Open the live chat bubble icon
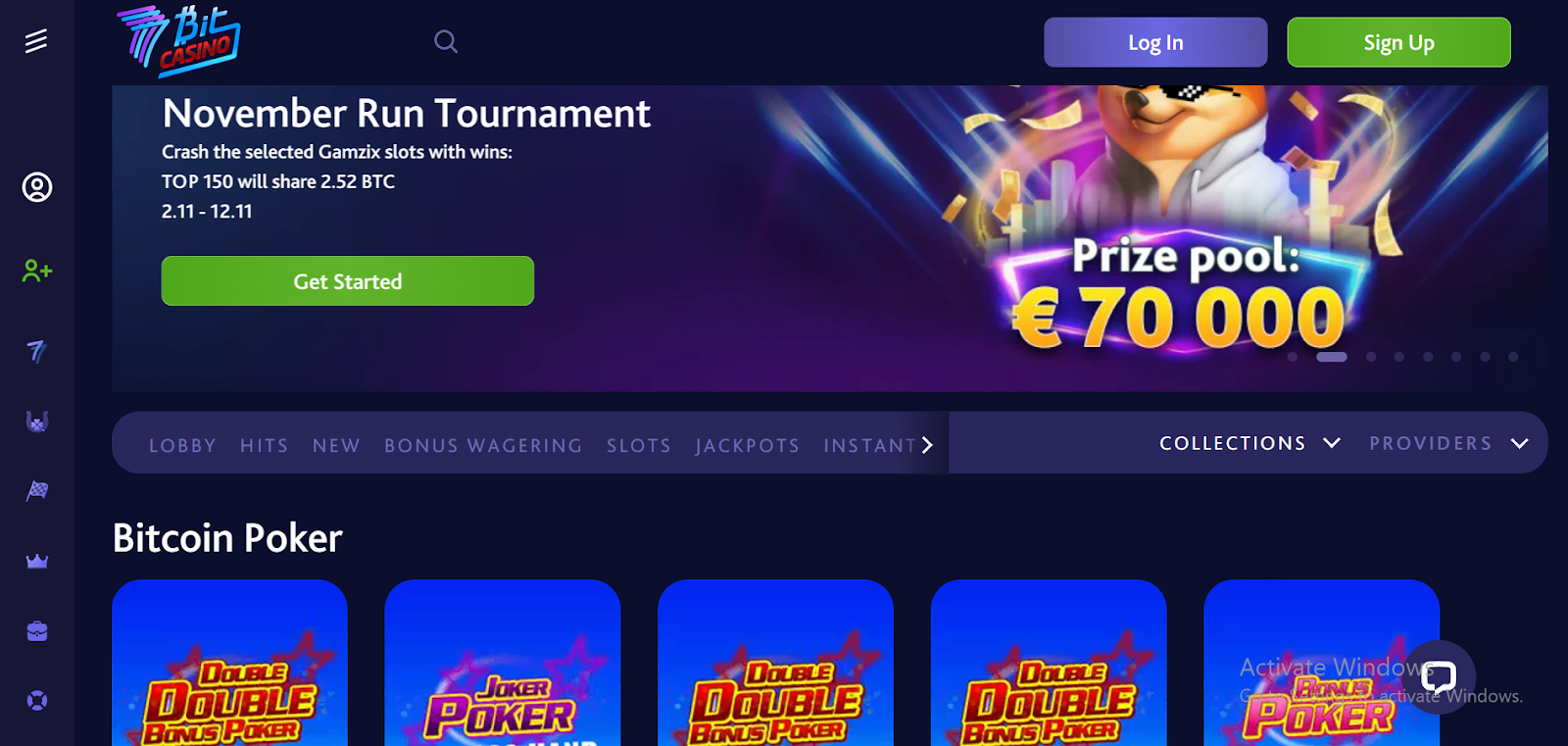The width and height of the screenshot is (1568, 746). (x=1439, y=676)
